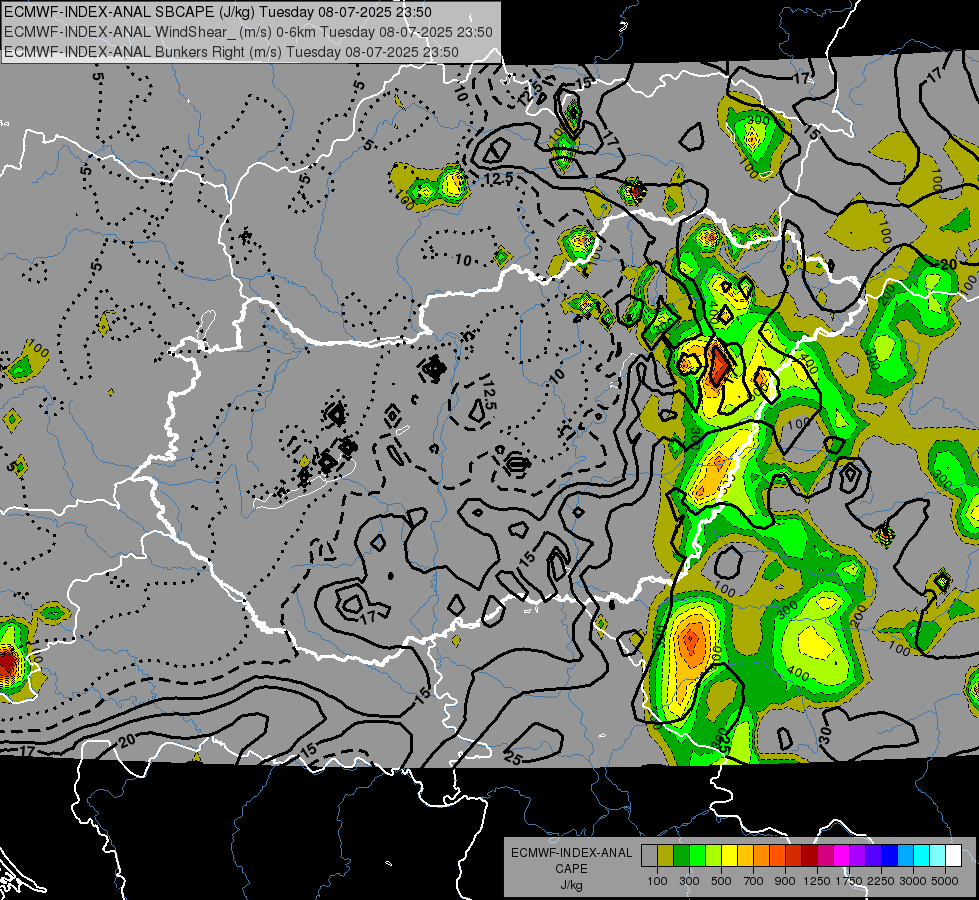Click the ECMWF-INDEX-ANAL legend heading
Image resolution: width=979 pixels, height=900 pixels.
(571, 853)
